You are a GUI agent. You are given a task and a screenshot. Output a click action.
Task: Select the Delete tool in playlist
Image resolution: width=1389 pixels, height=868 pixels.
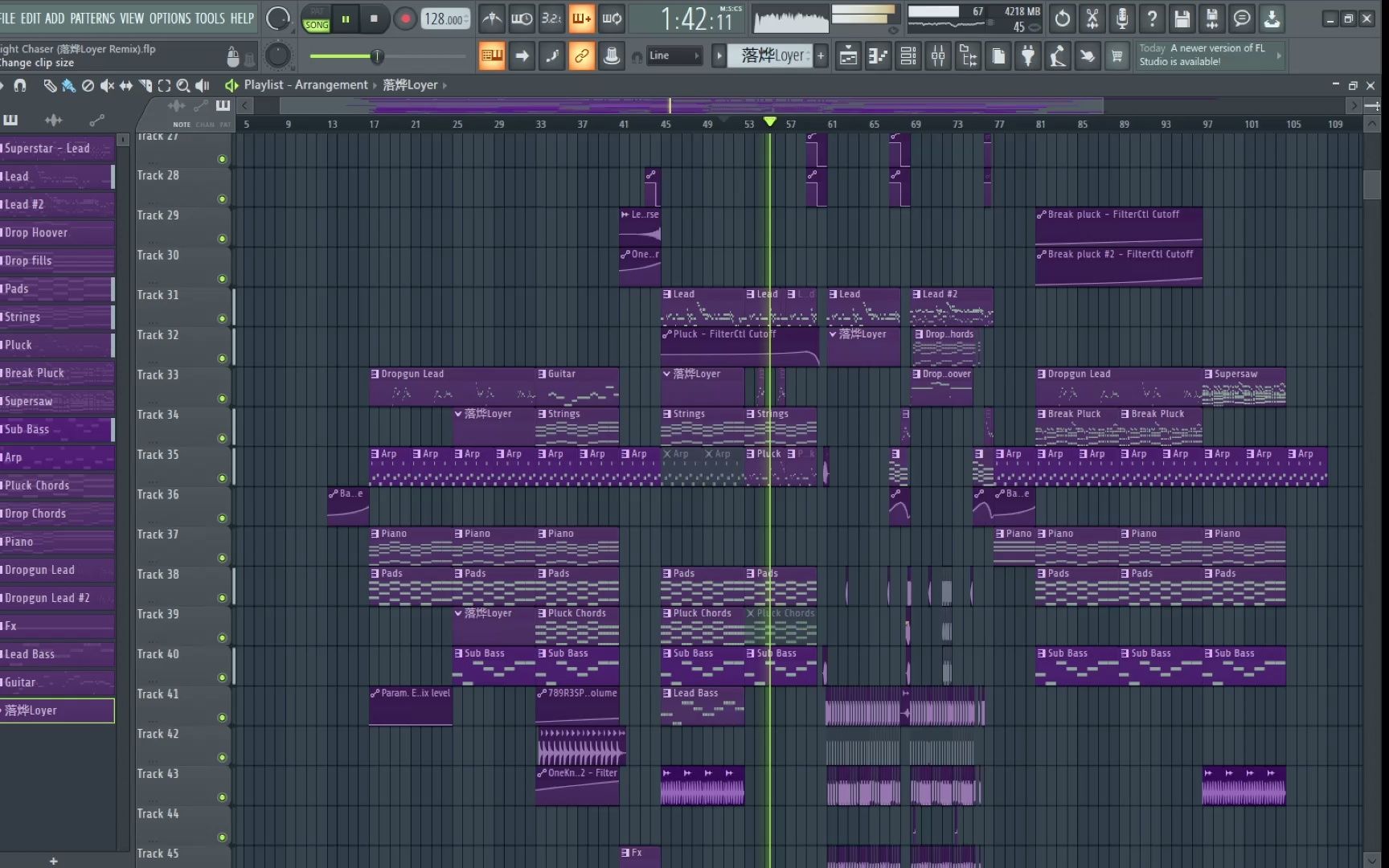88,85
